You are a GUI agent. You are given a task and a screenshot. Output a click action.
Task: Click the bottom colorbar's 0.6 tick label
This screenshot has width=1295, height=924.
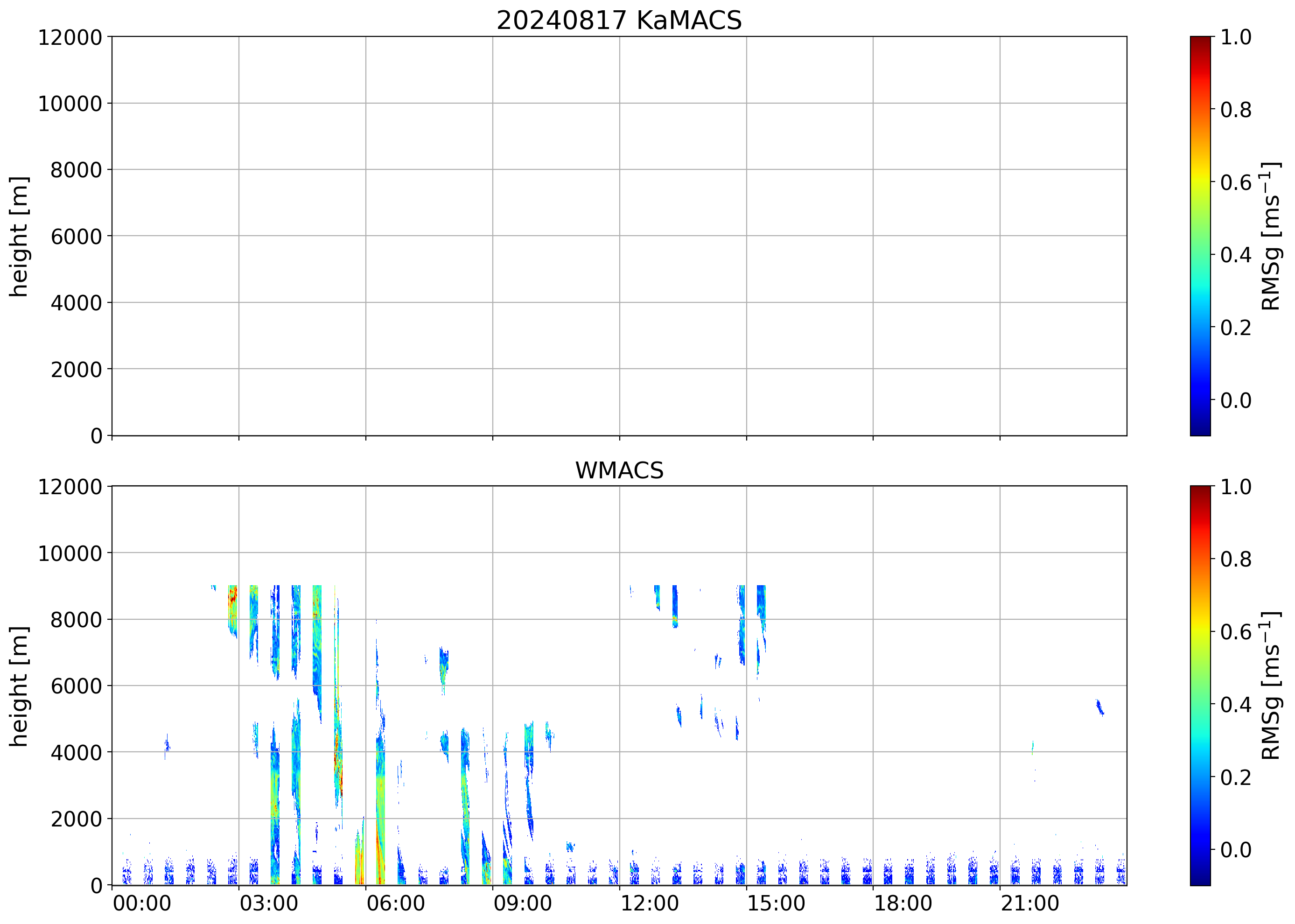pos(1235,631)
